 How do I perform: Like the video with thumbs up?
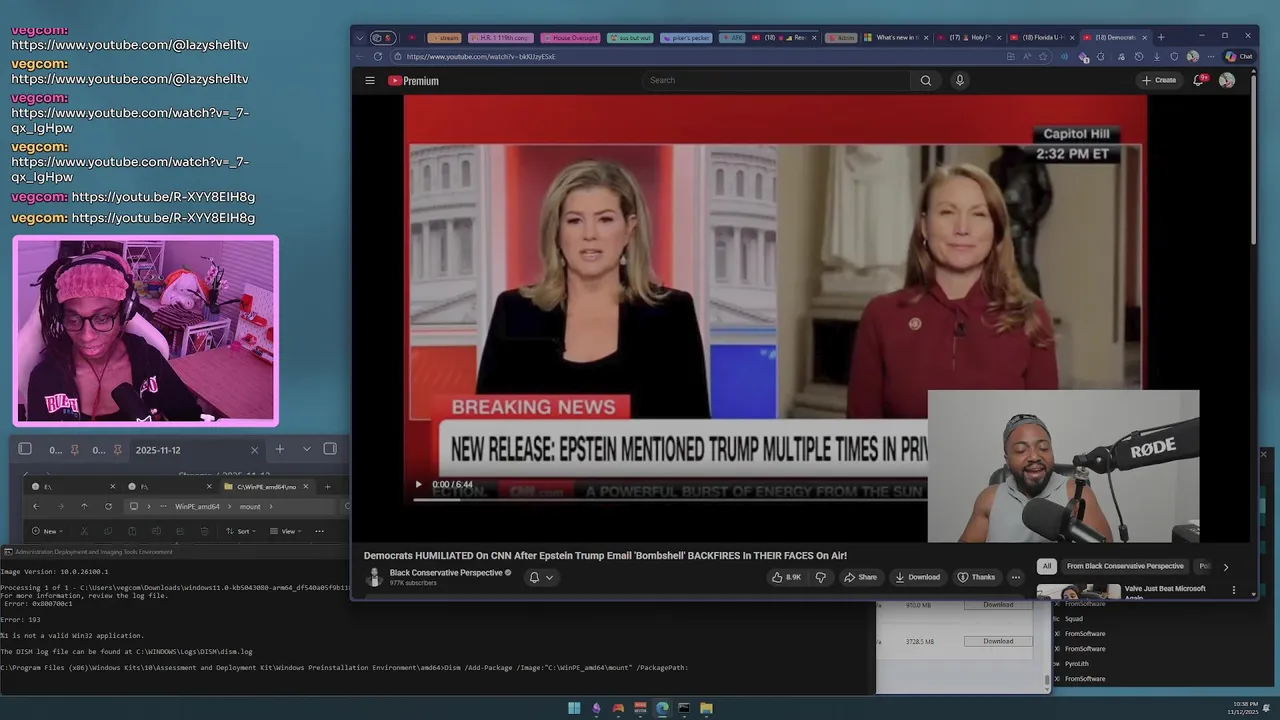(x=786, y=577)
